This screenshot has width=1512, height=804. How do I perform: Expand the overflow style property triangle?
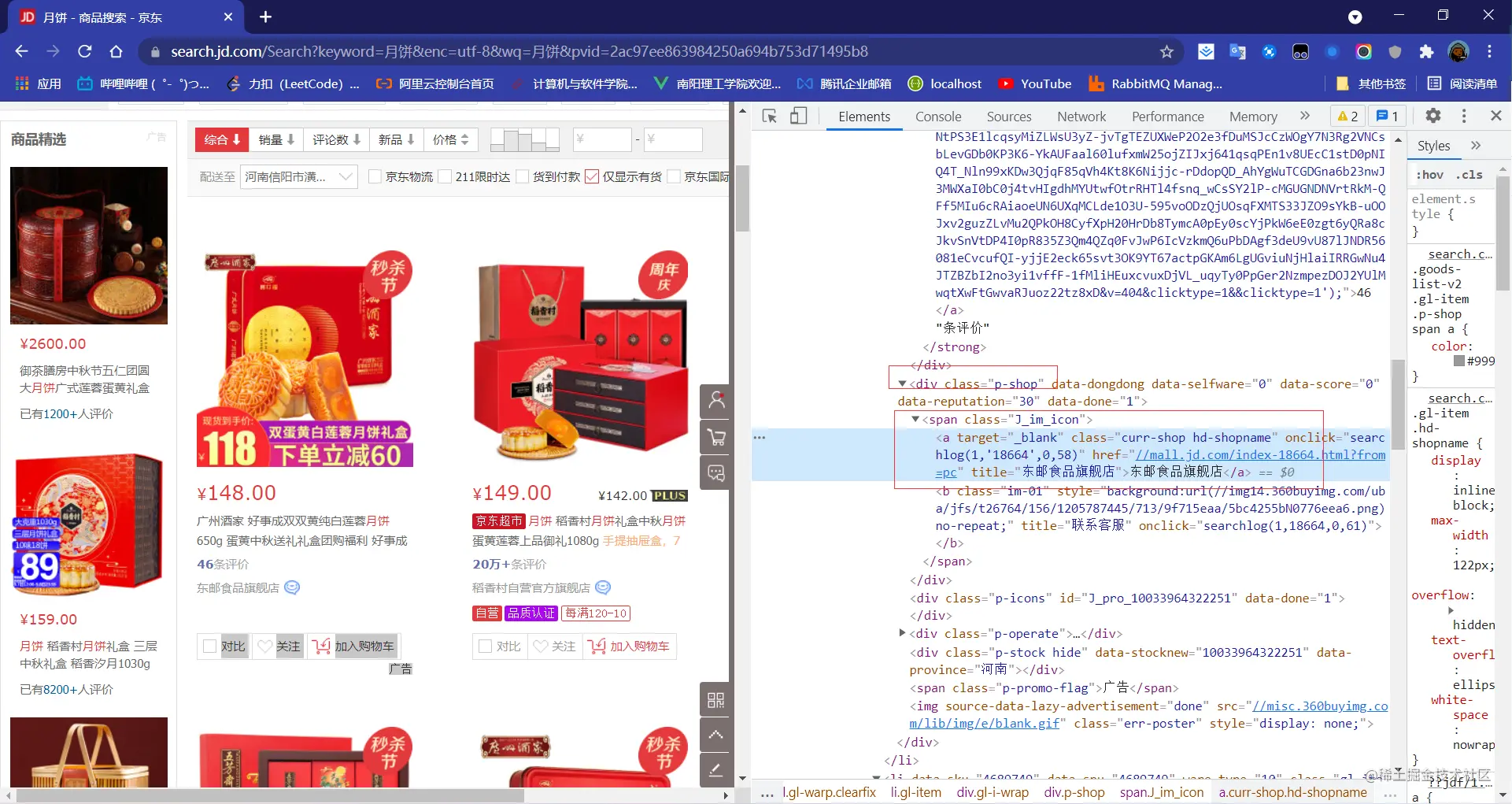1451,610
